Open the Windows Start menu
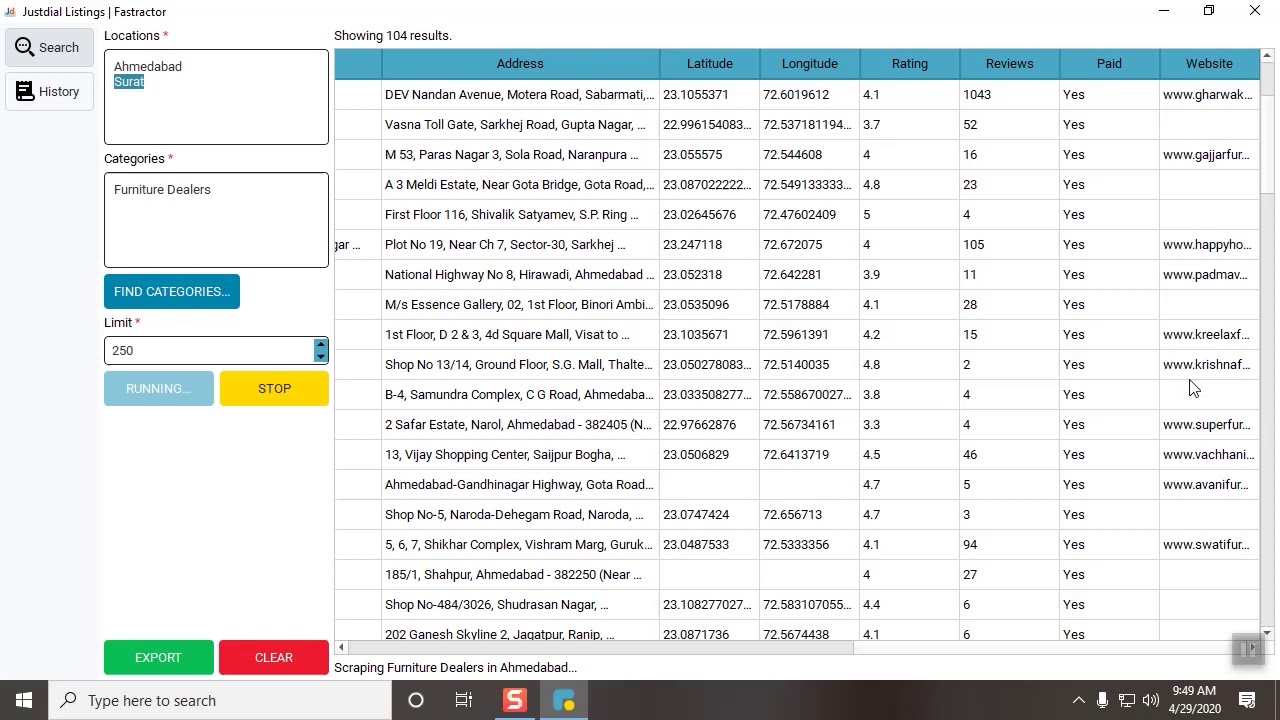1280x720 pixels. (x=24, y=700)
